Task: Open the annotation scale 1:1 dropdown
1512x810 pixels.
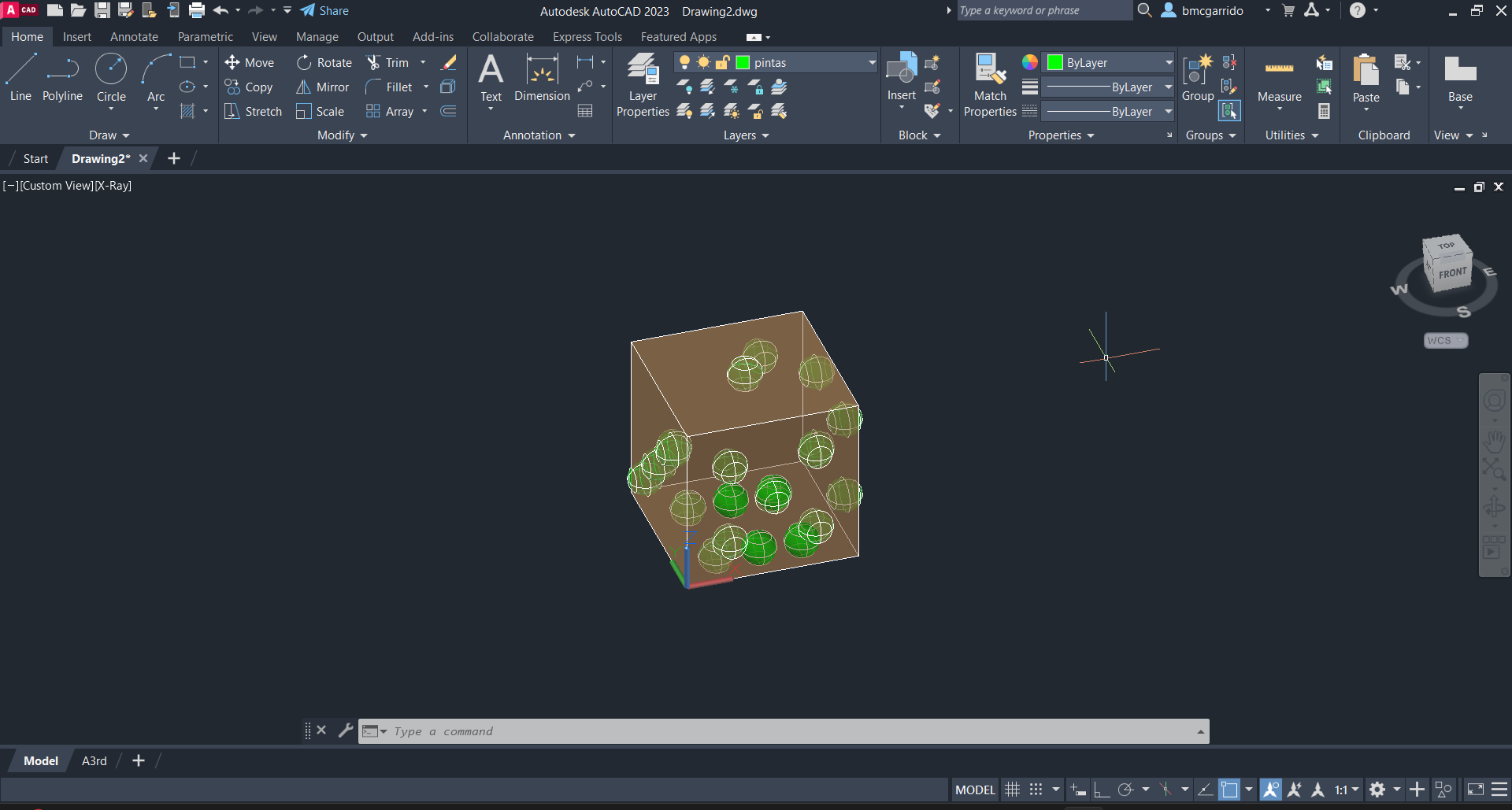Action: 1347,790
